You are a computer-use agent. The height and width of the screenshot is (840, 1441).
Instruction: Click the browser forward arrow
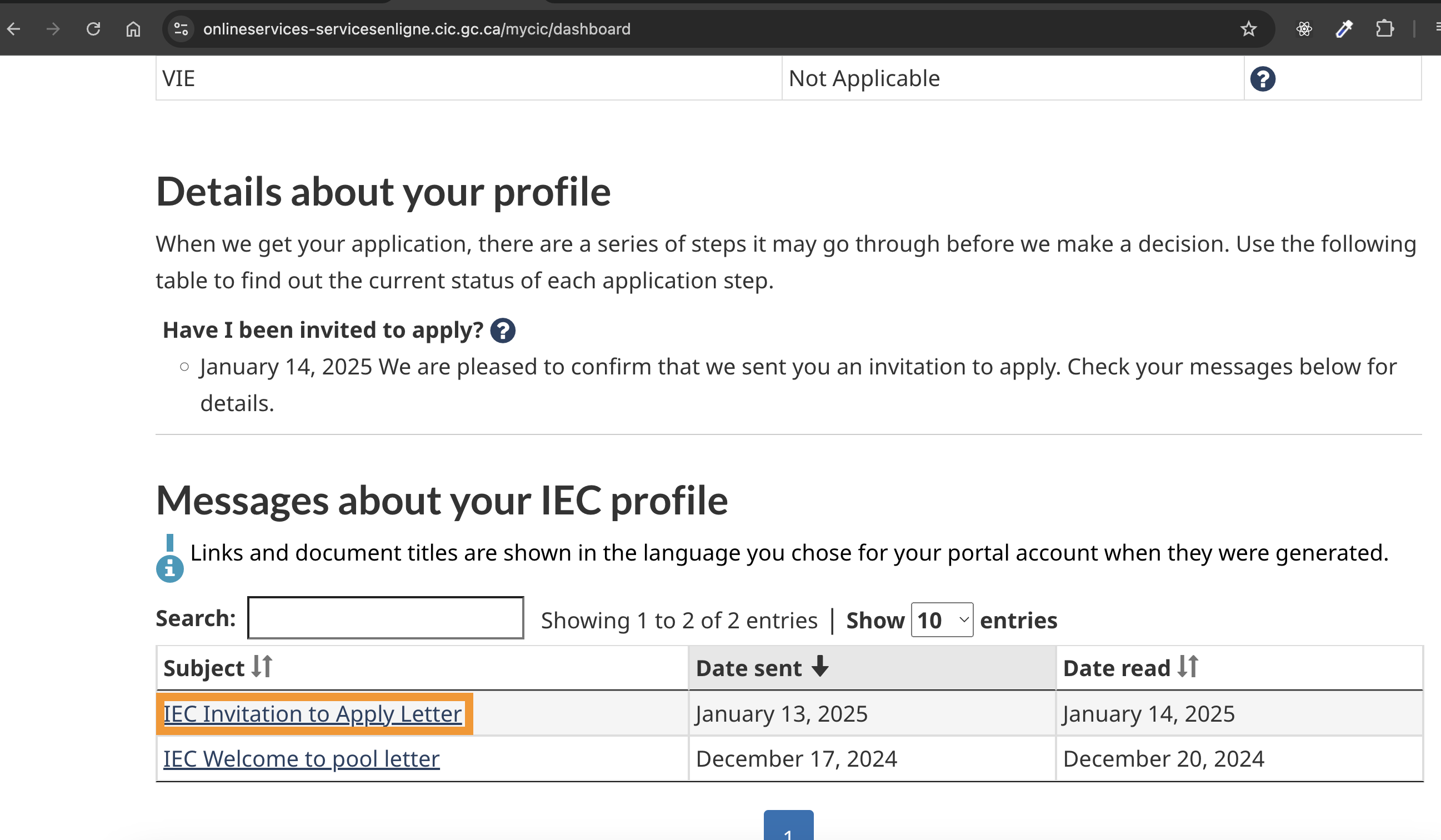pos(53,28)
